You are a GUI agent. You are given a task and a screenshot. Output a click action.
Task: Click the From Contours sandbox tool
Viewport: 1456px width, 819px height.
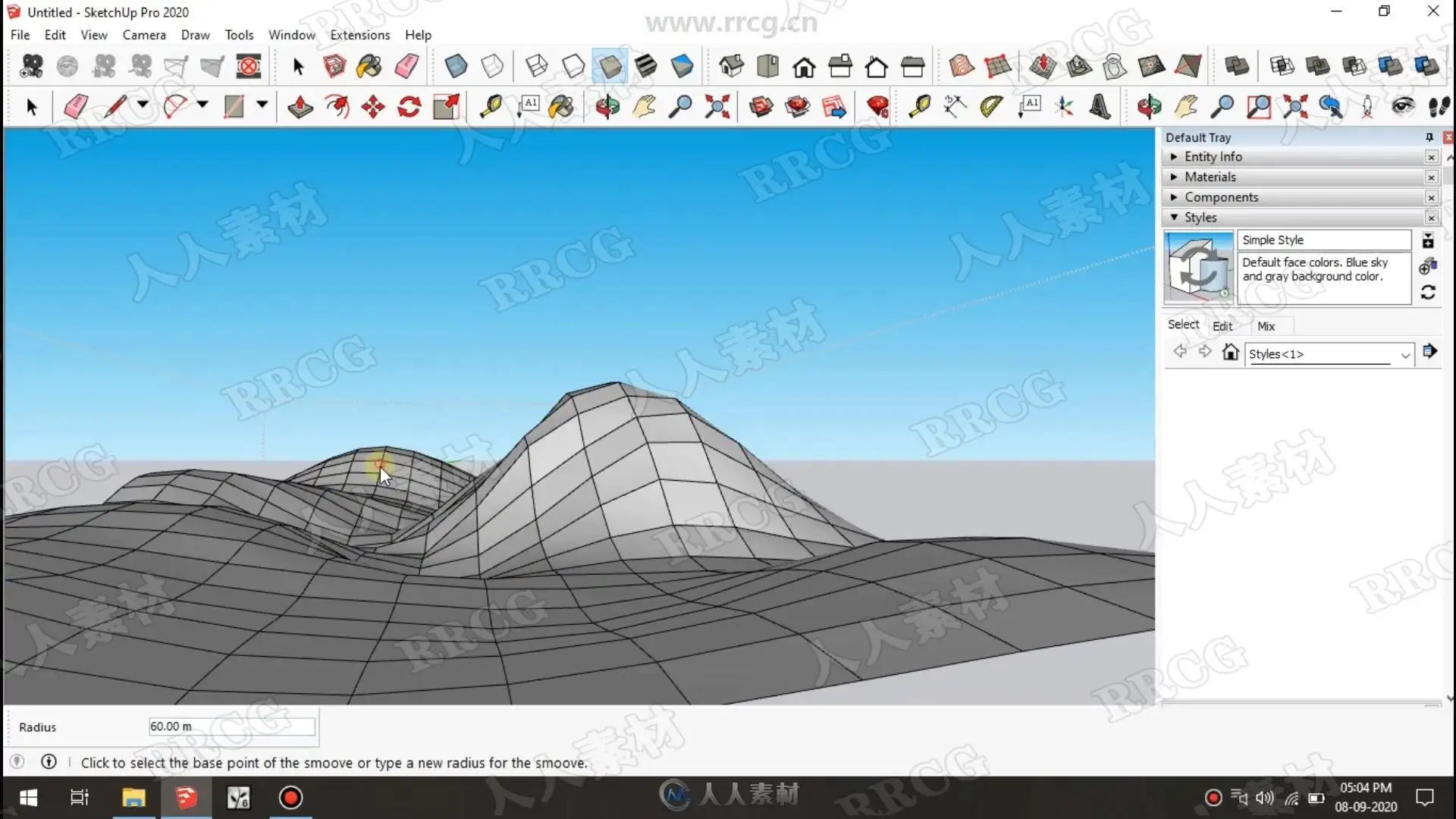point(962,67)
